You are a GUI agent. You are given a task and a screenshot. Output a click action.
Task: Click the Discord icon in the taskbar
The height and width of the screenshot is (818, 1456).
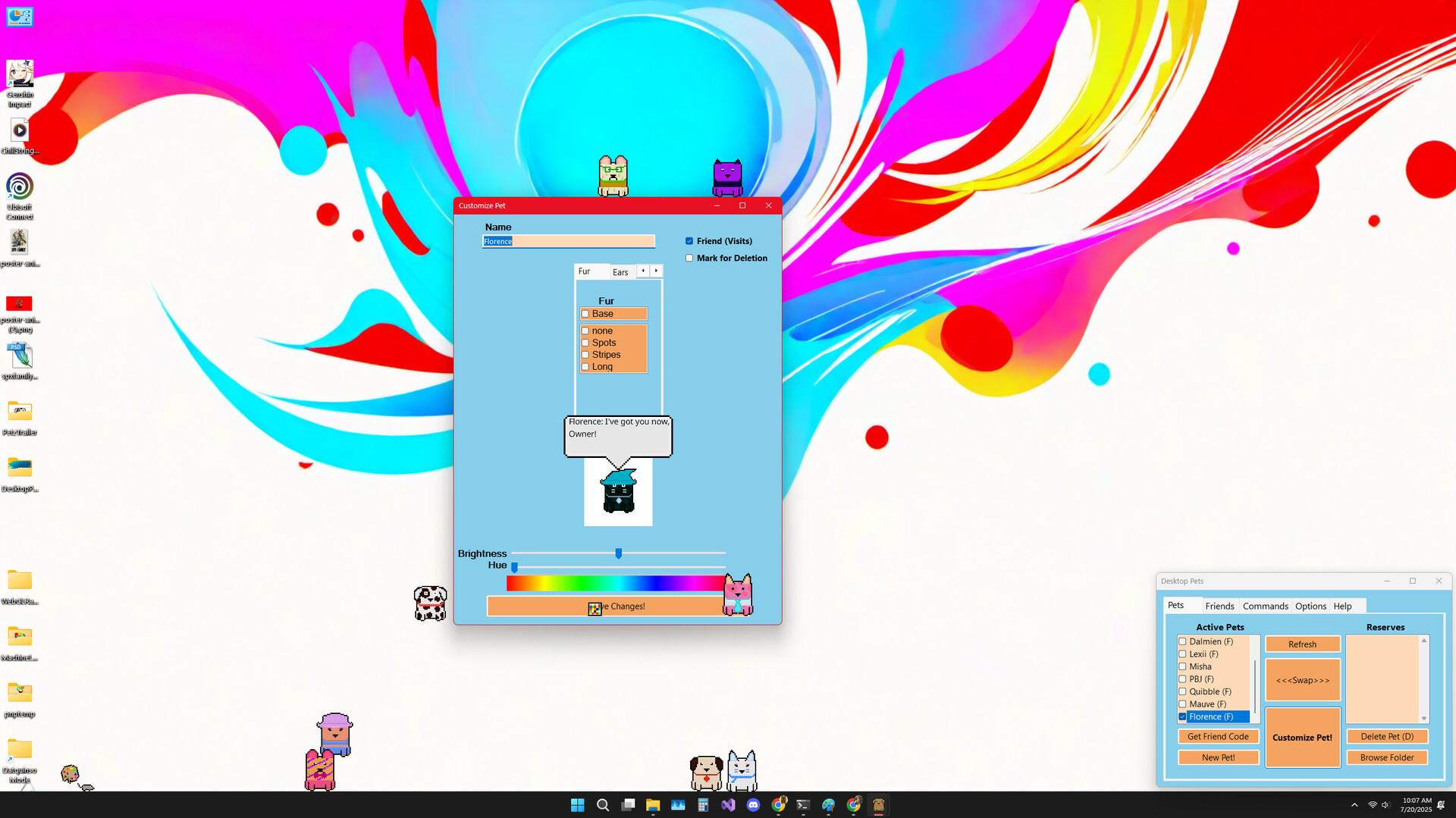pyautogui.click(x=753, y=805)
